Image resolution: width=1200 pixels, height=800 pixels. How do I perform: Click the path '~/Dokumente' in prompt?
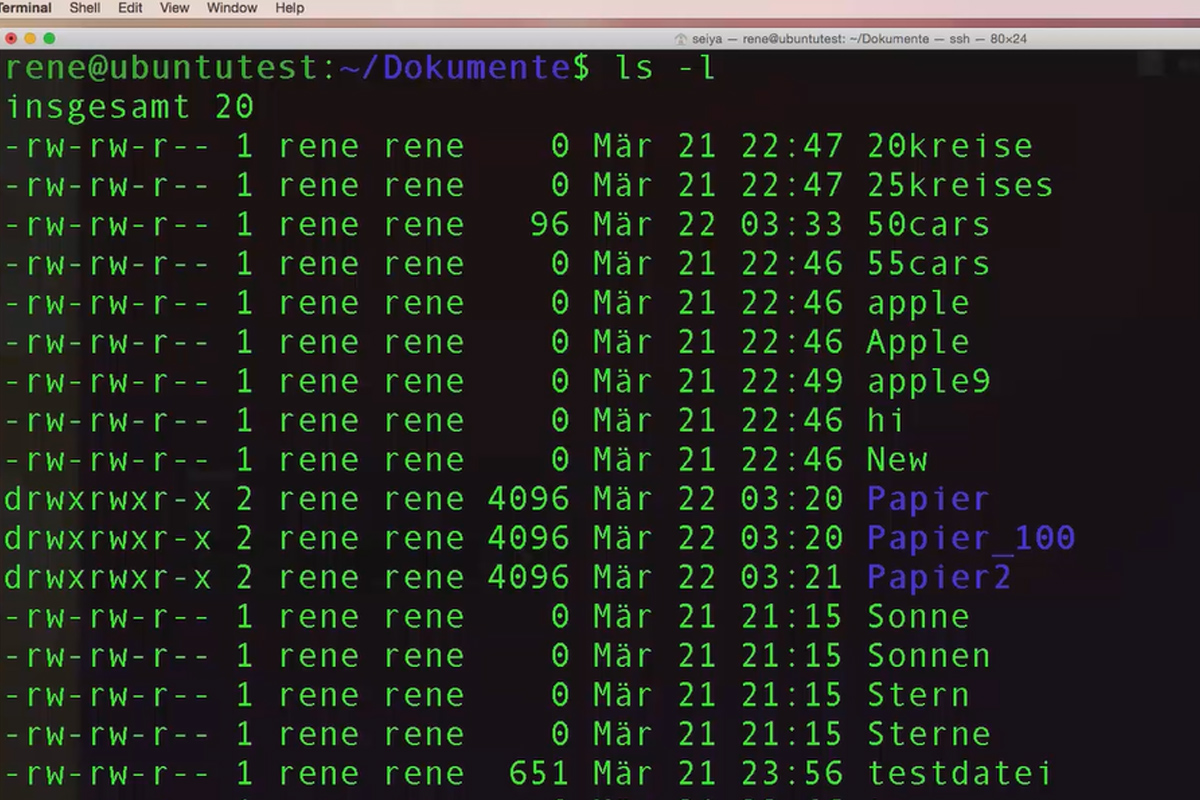(x=457, y=68)
